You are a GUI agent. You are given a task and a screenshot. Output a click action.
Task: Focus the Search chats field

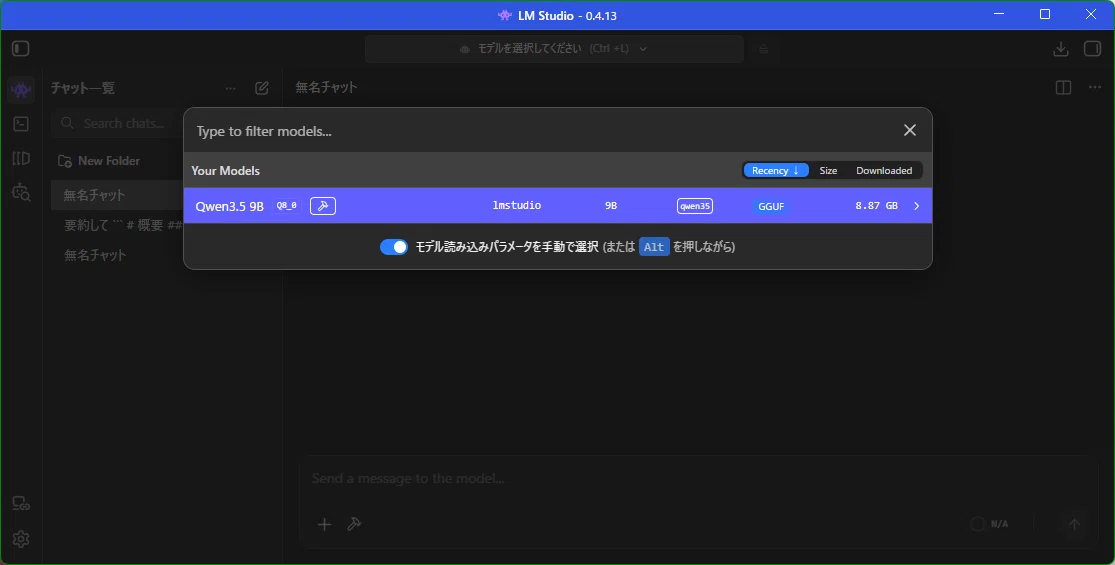pyautogui.click(x=117, y=123)
